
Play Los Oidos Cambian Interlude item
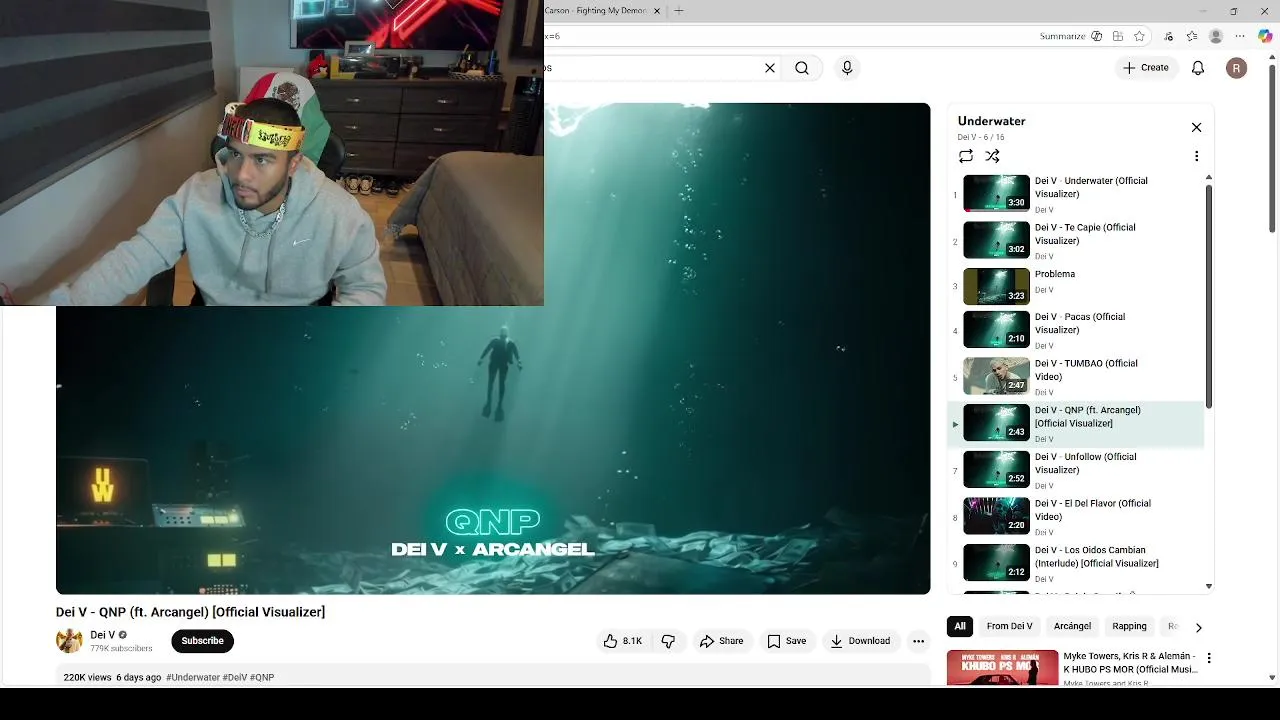pos(1075,563)
